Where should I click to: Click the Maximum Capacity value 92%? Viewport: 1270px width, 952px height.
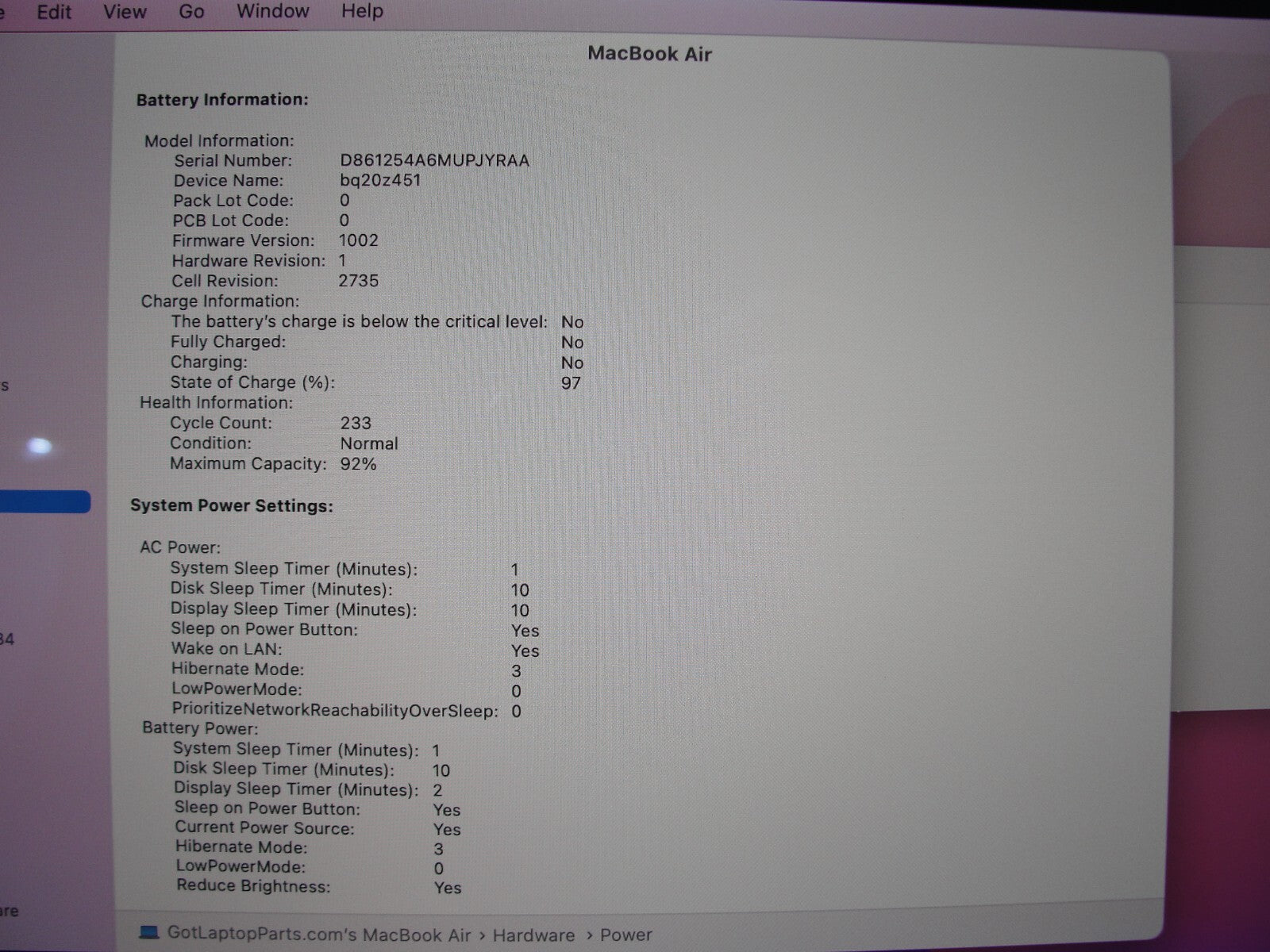tap(358, 464)
